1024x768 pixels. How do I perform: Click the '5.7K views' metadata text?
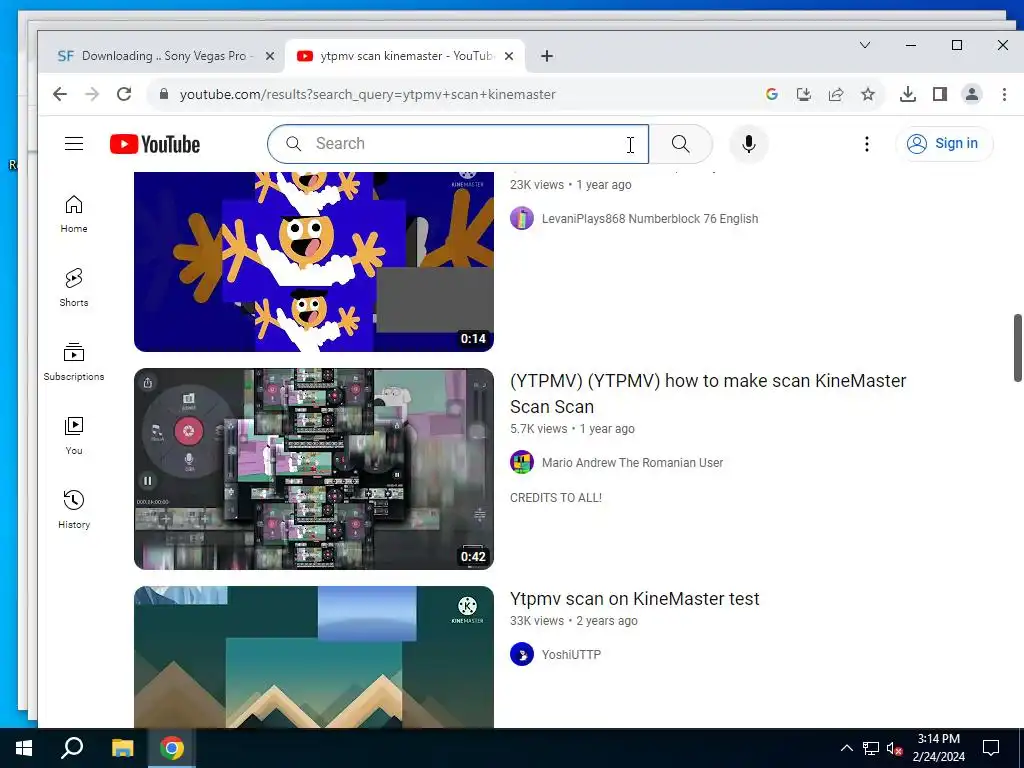coord(539,429)
